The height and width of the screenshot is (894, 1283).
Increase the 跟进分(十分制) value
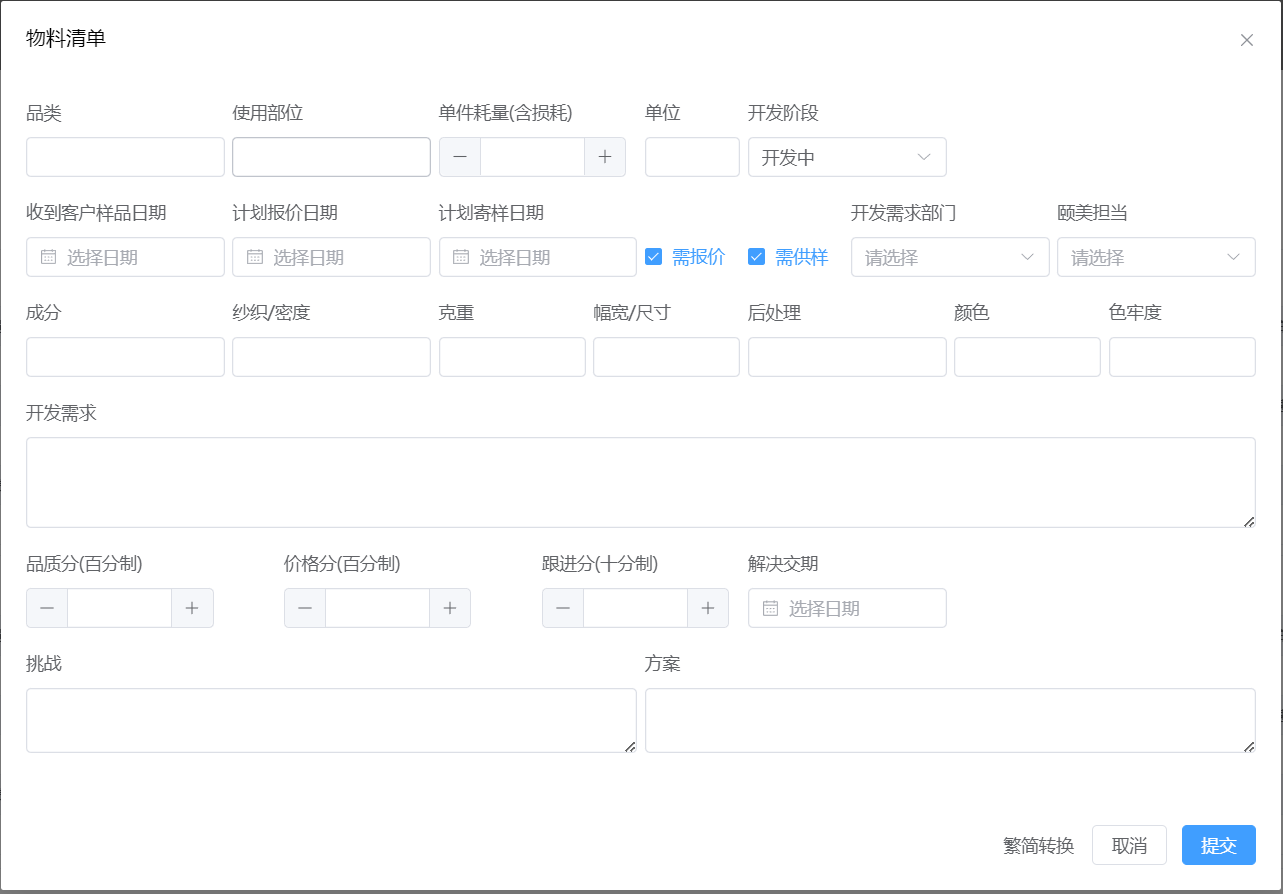pos(708,608)
